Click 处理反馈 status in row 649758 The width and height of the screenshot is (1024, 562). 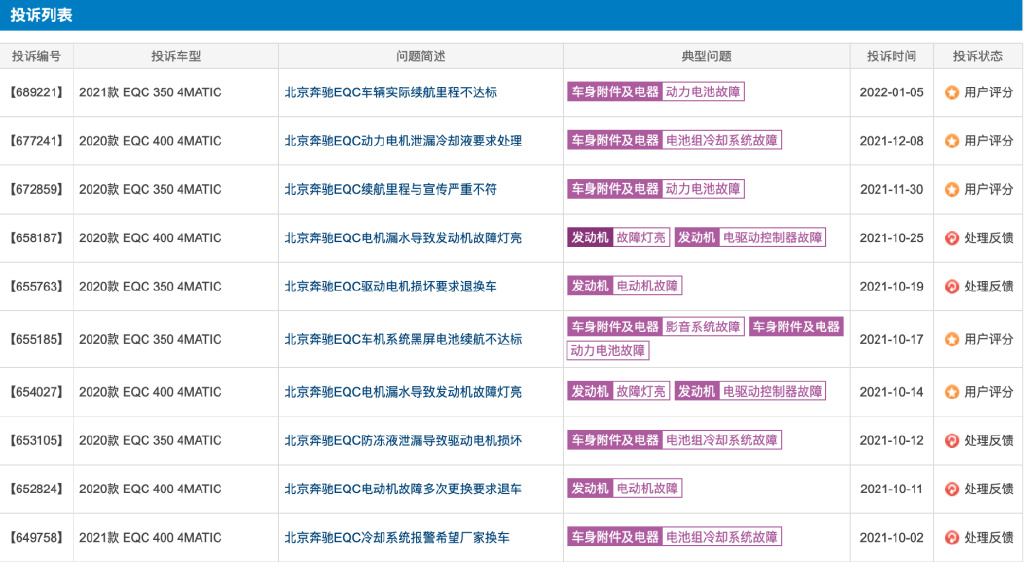click(x=989, y=538)
